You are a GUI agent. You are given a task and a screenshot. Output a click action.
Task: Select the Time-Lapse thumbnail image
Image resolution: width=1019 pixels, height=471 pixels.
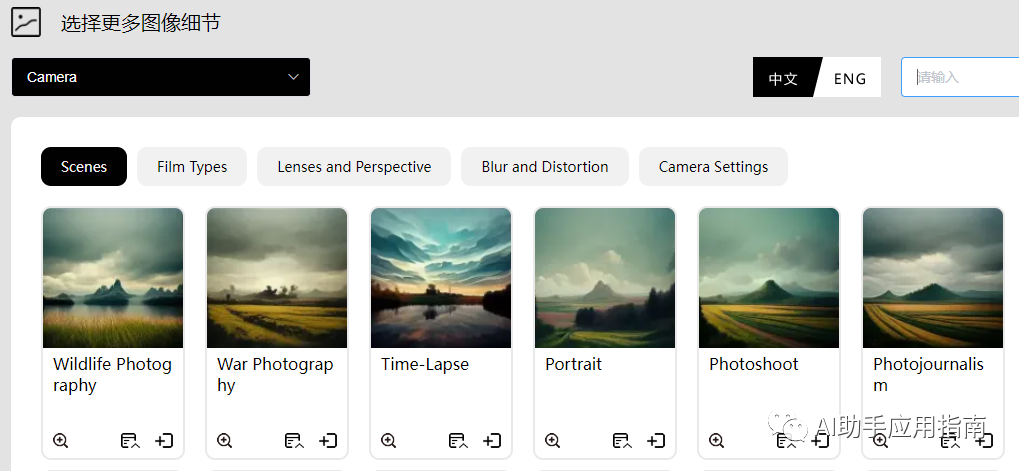[441, 278]
